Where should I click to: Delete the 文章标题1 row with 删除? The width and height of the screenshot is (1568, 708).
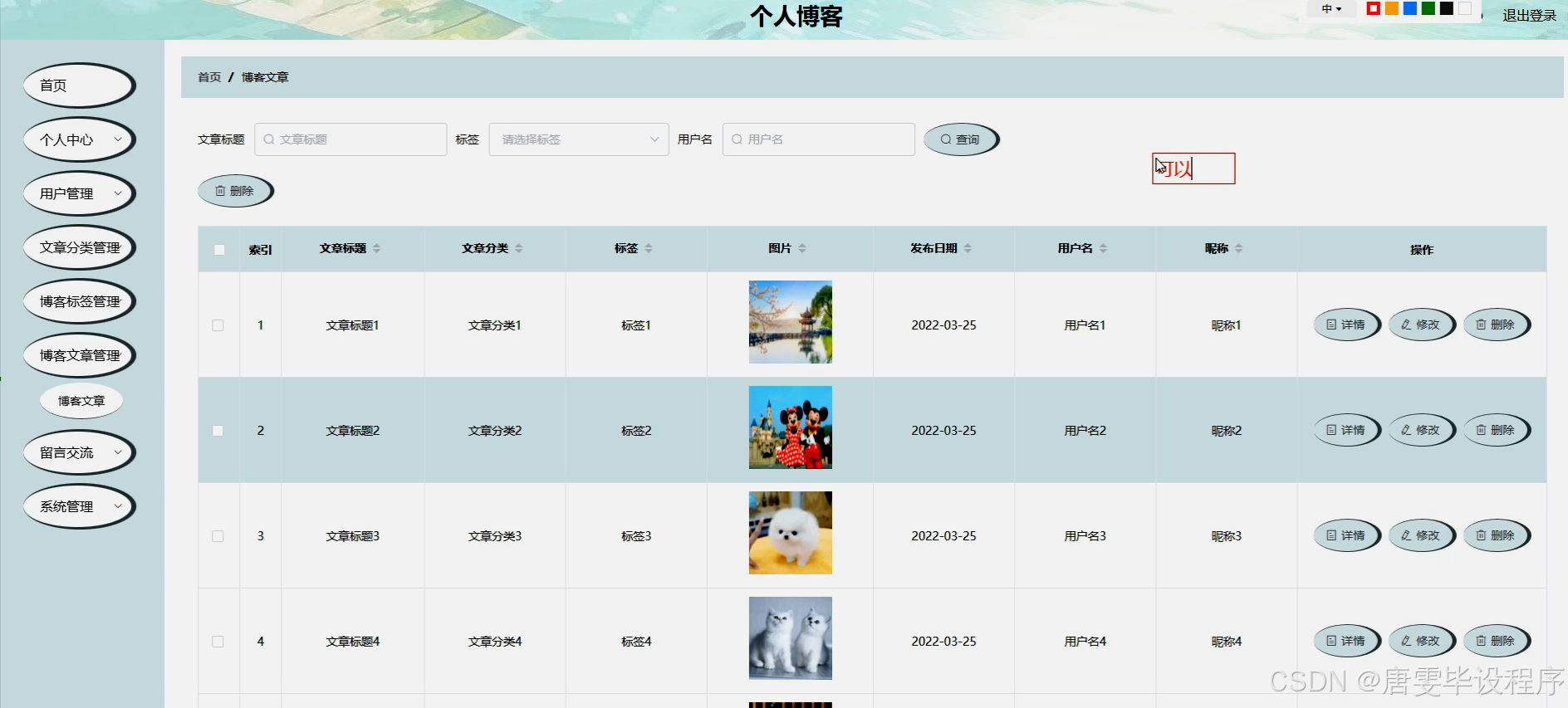tap(1496, 325)
